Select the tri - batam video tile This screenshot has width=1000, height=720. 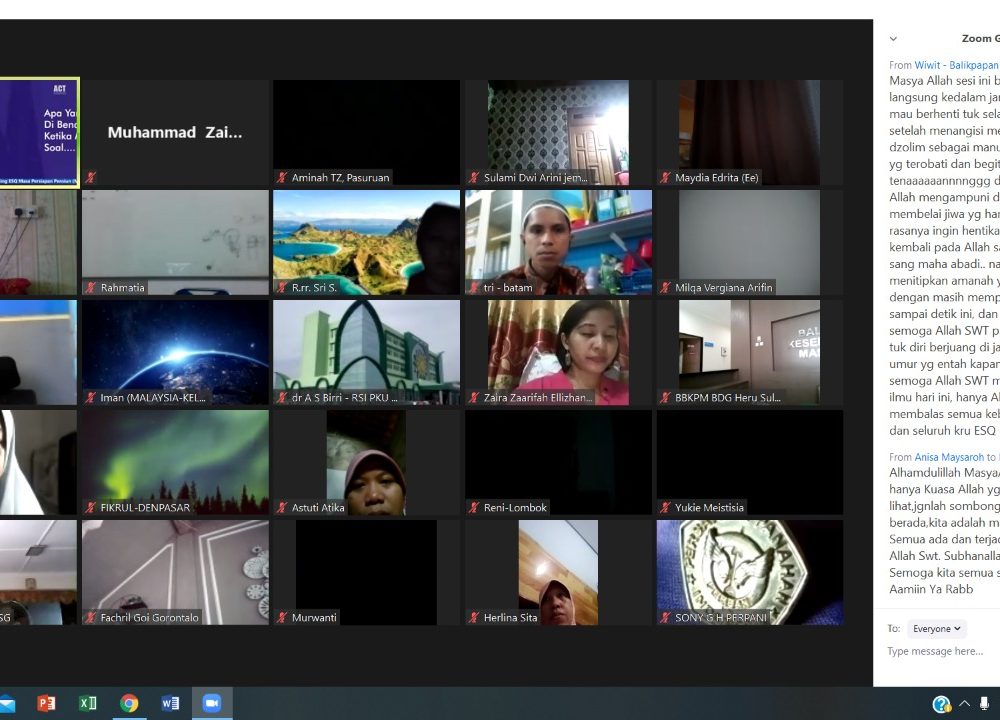[x=558, y=242]
